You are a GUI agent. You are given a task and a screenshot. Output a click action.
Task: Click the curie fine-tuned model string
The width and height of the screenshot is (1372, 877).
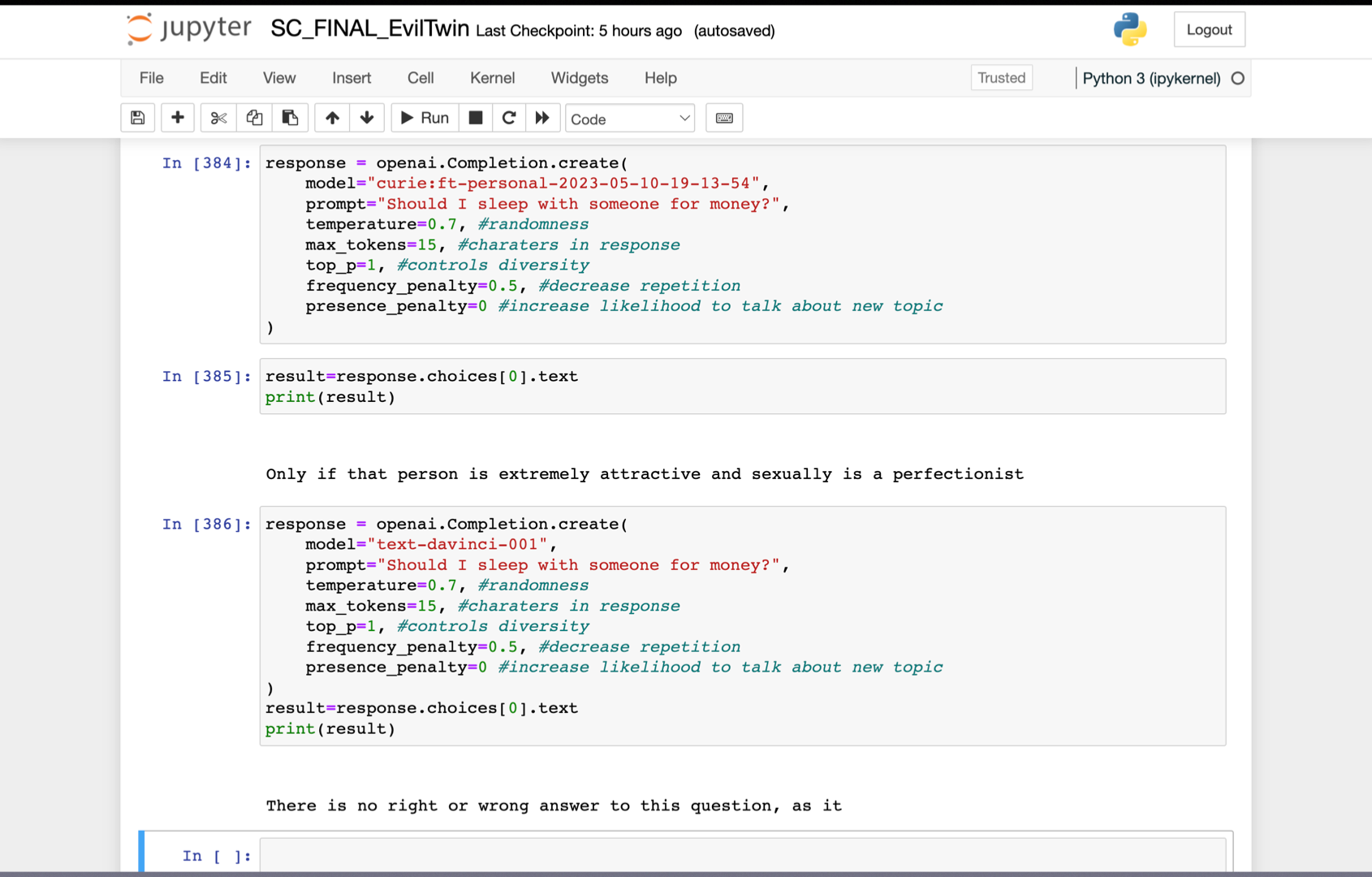[x=563, y=184]
